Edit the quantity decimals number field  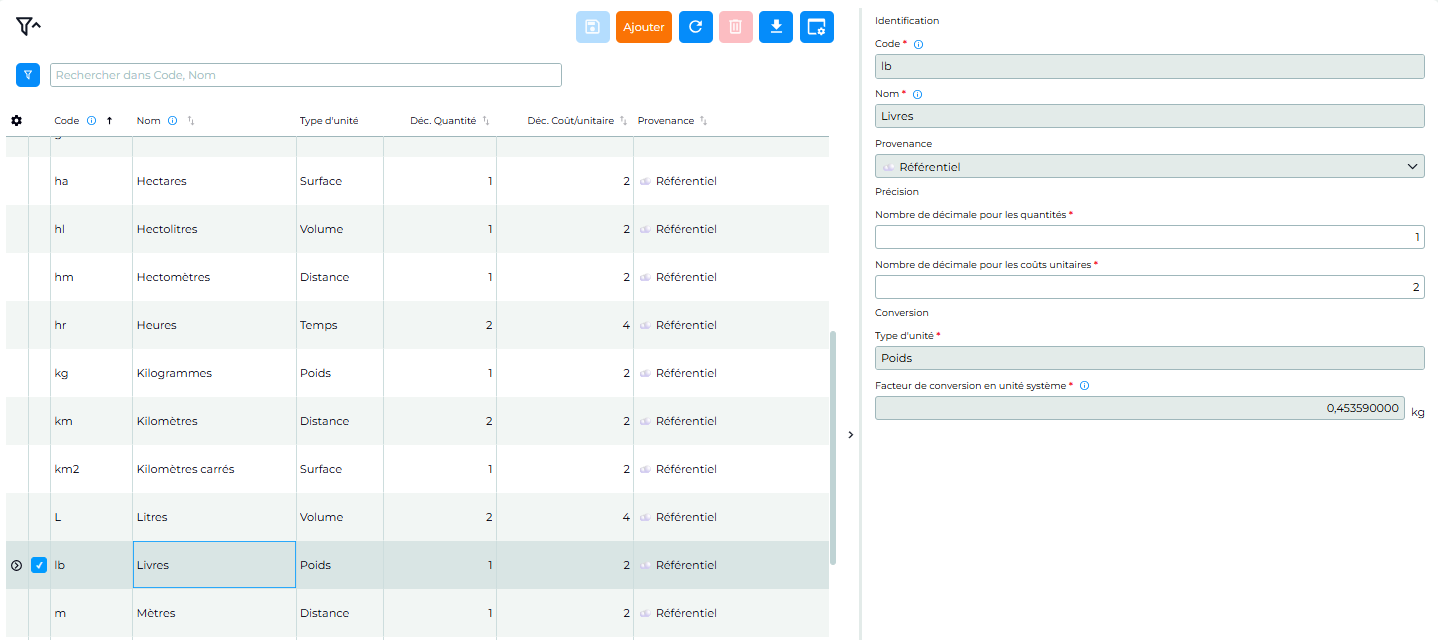pos(1150,237)
